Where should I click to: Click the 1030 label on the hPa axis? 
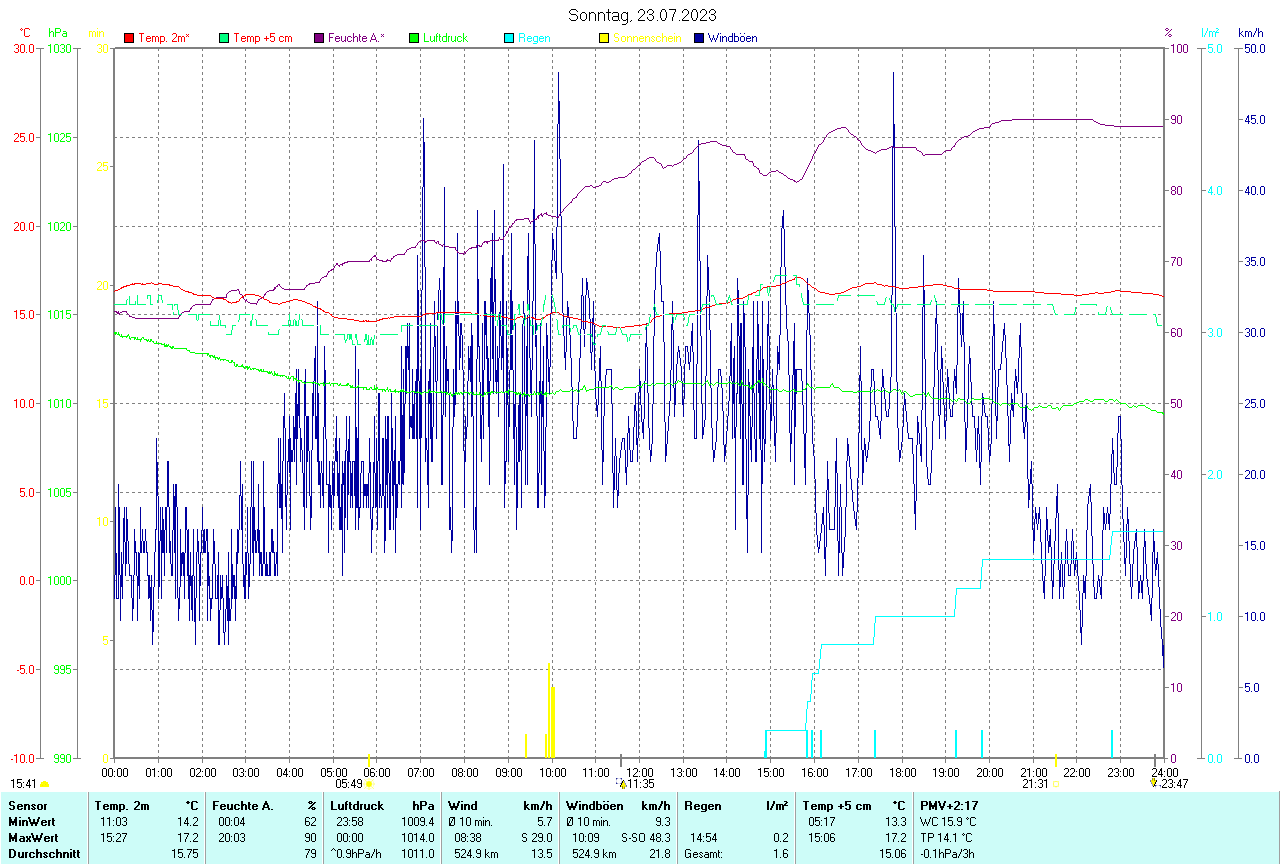click(62, 49)
